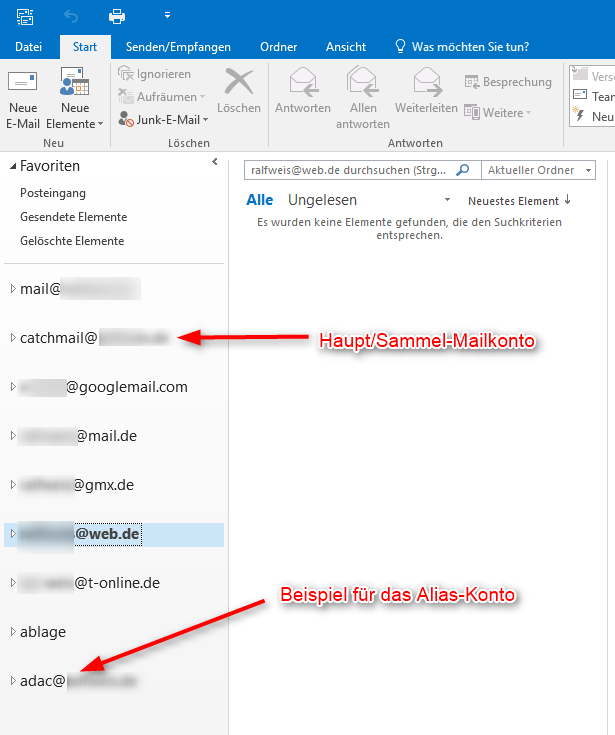Expand the adac@ alias account

click(13, 681)
